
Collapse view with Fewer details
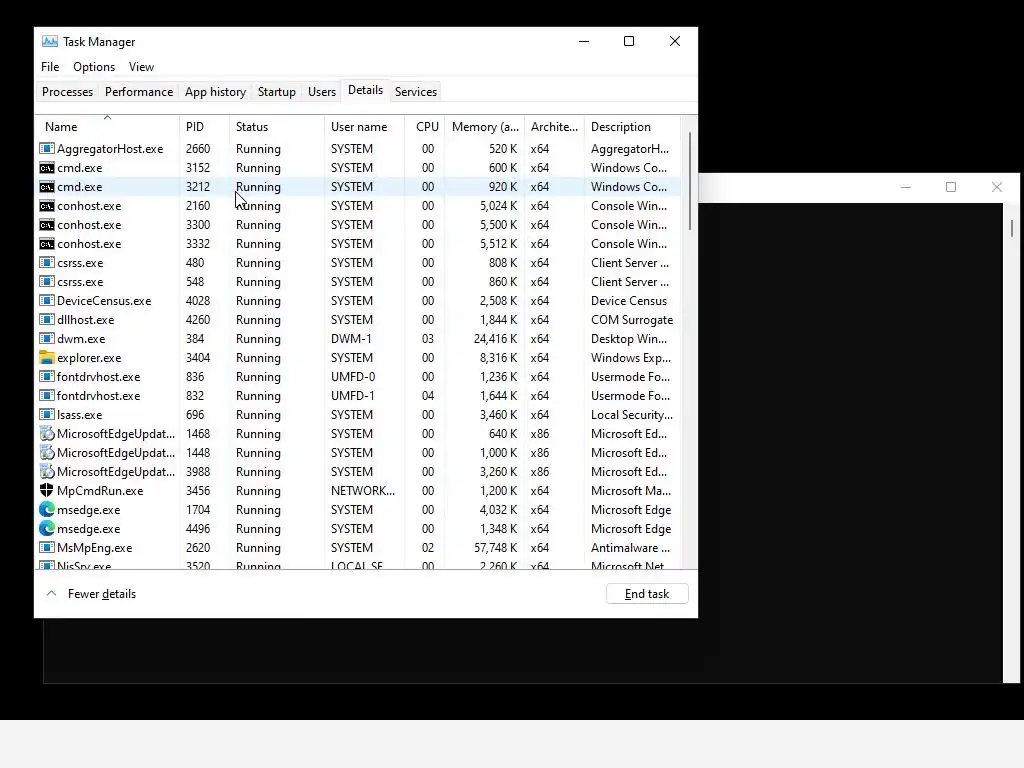click(x=91, y=594)
